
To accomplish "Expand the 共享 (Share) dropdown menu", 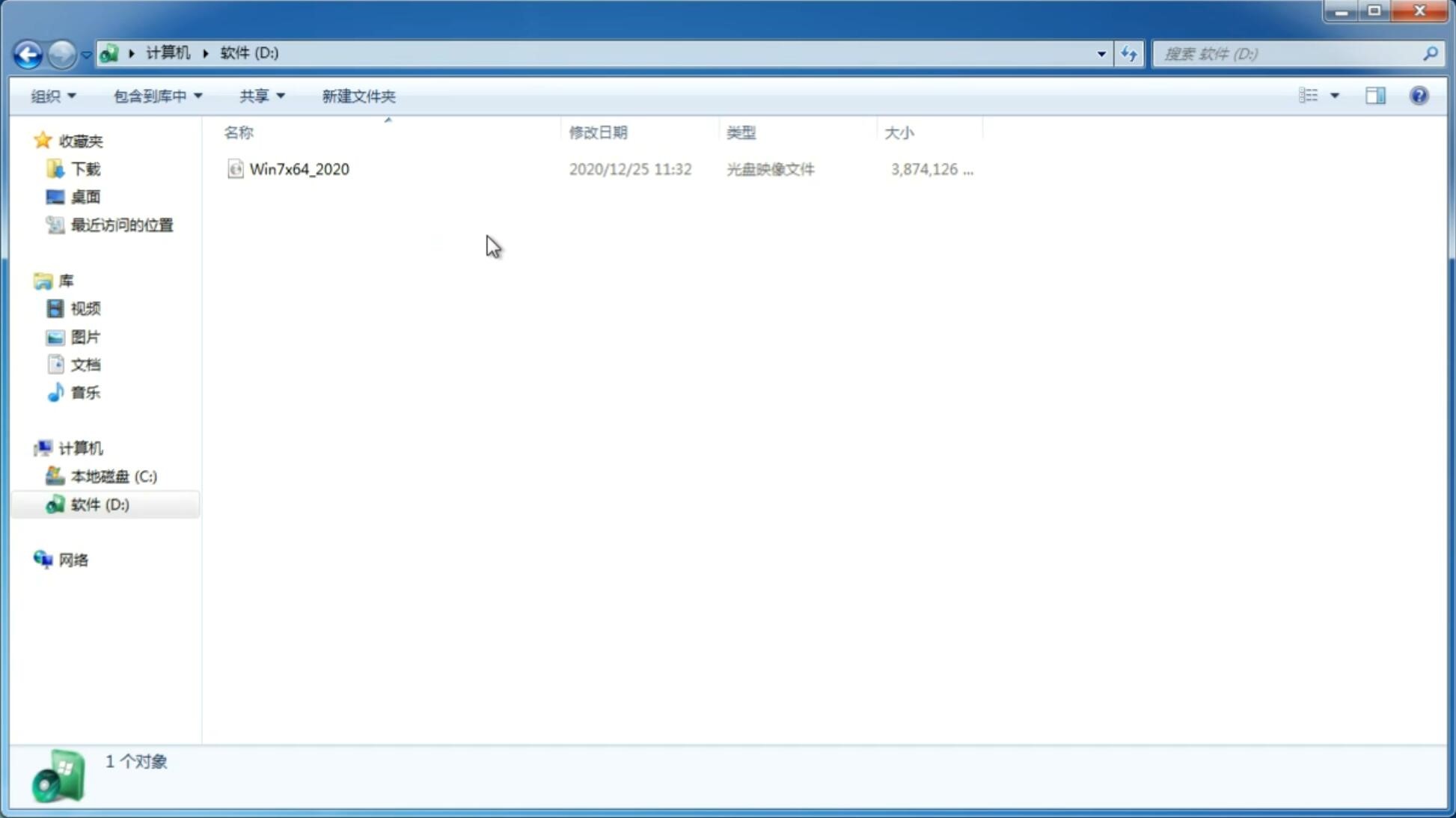I will click(261, 95).
